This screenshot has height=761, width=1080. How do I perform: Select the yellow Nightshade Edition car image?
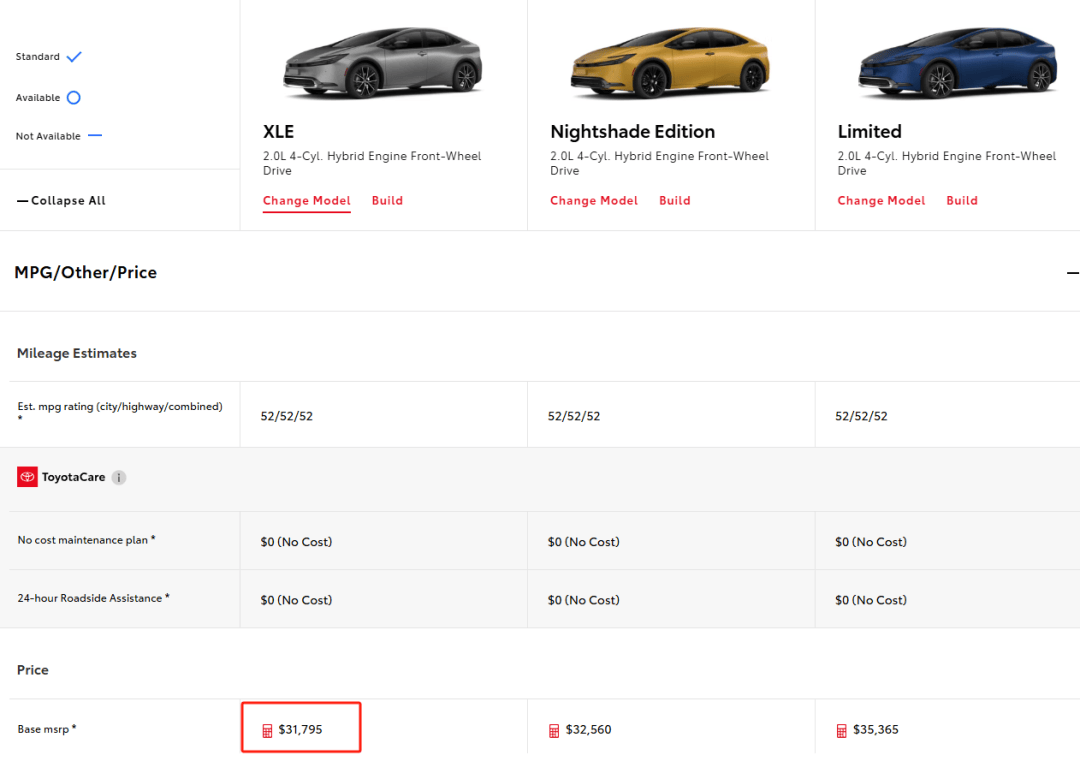tap(670, 63)
